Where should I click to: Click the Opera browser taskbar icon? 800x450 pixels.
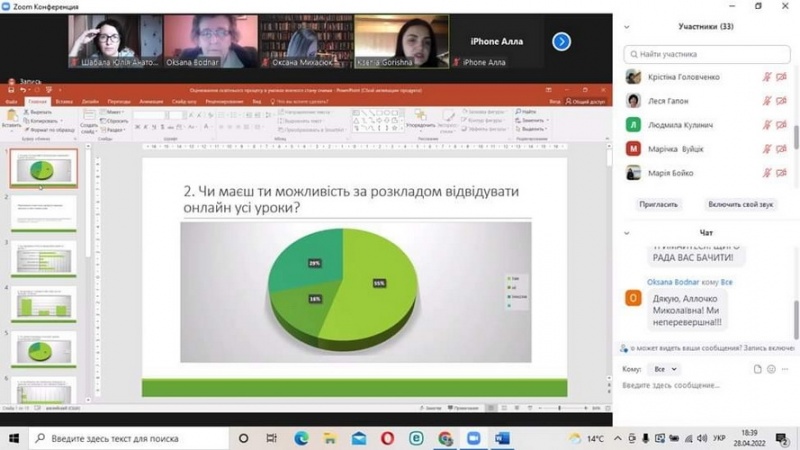(387, 438)
